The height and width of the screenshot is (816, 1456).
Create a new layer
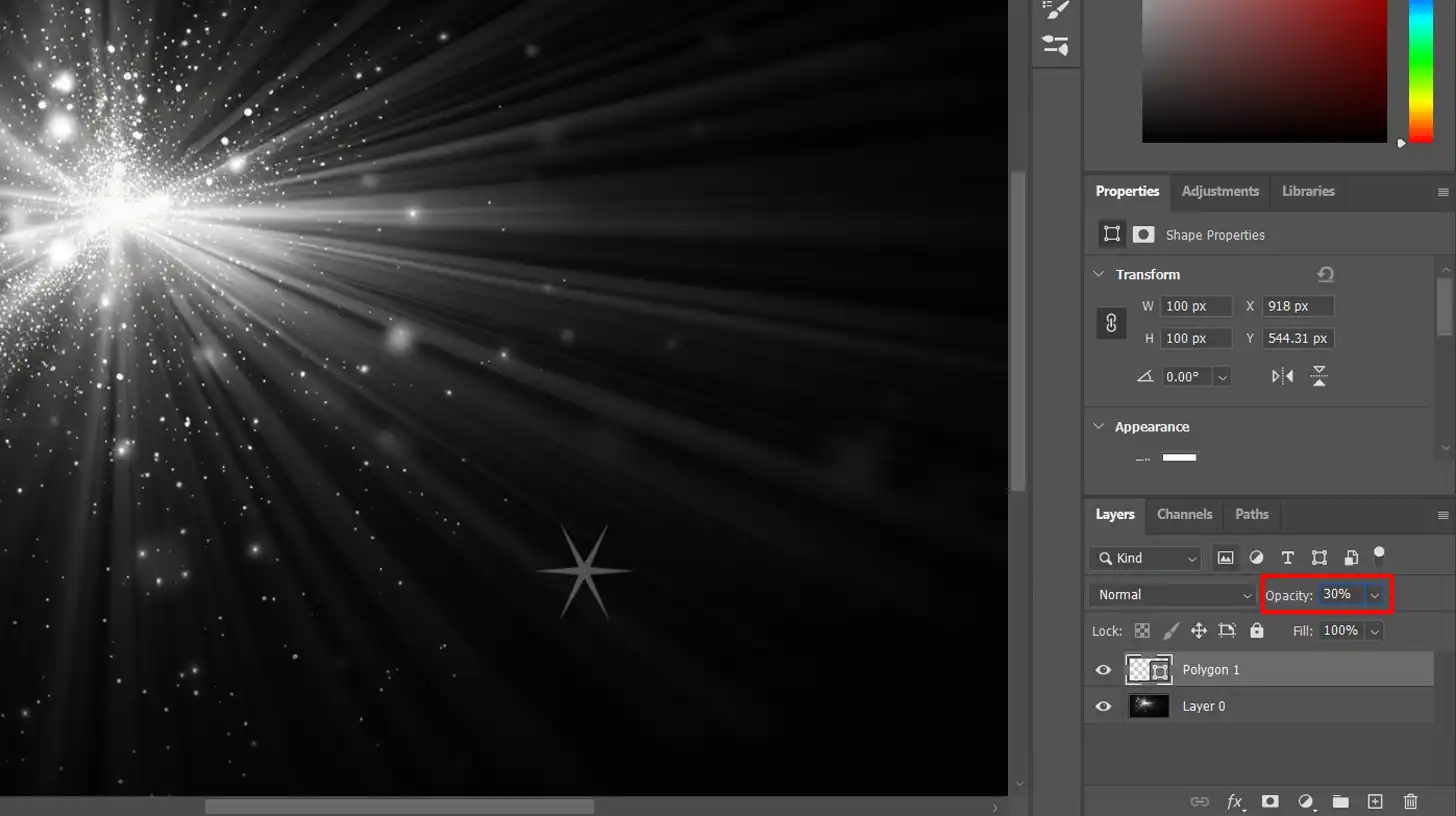point(1375,801)
